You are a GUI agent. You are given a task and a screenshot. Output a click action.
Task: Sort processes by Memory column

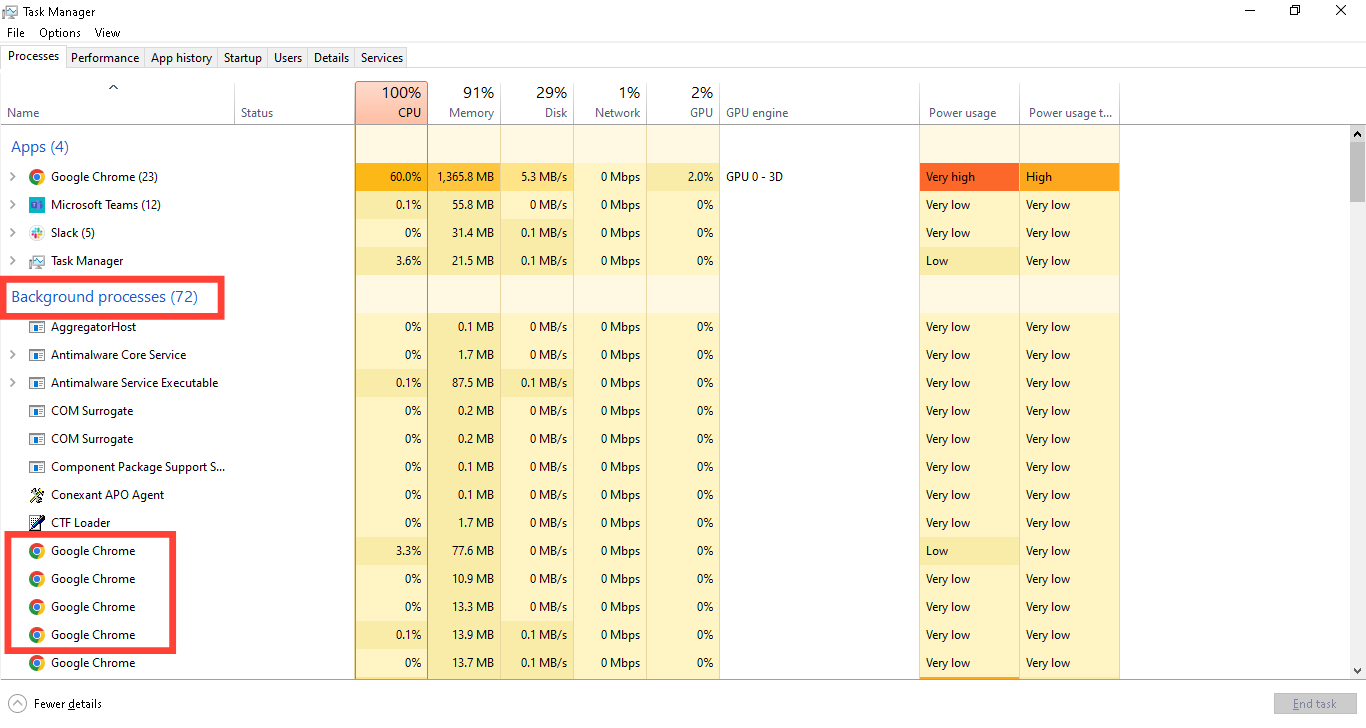pos(464,103)
